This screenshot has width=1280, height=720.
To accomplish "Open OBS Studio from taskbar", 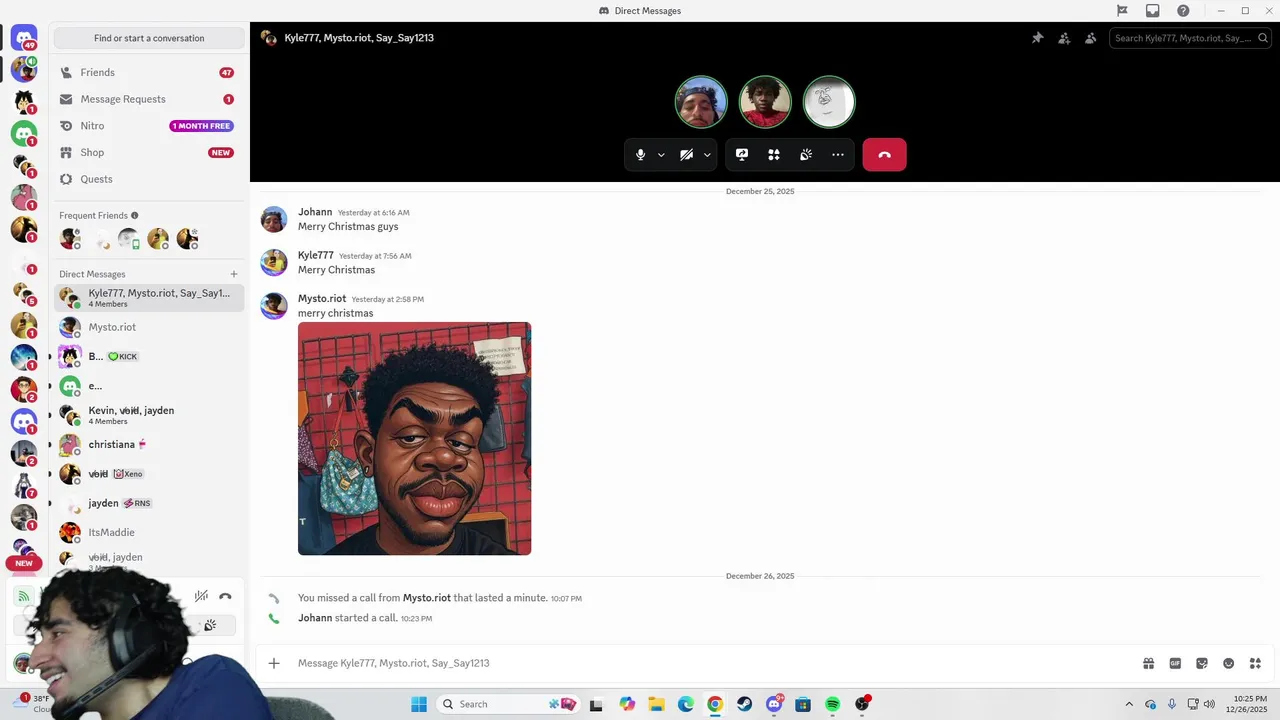I will click(x=862, y=704).
